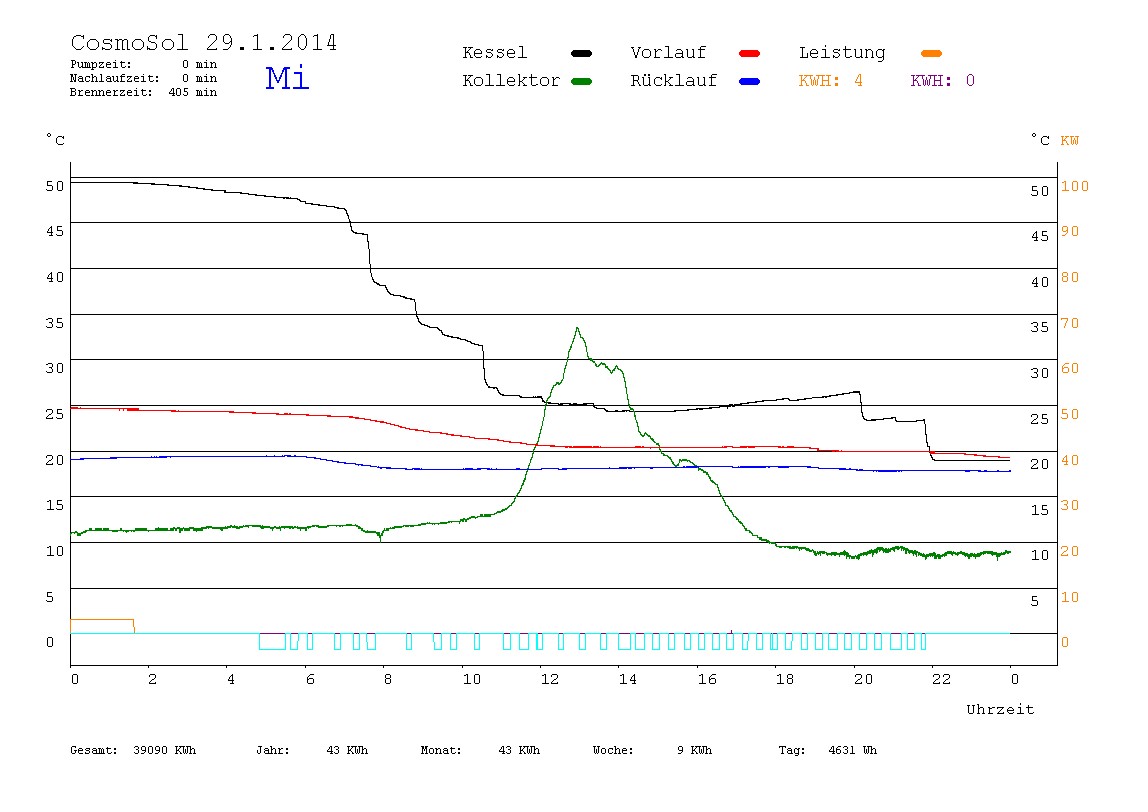
Task: Click the "Gesamt:" footer label
Action: (x=94, y=750)
